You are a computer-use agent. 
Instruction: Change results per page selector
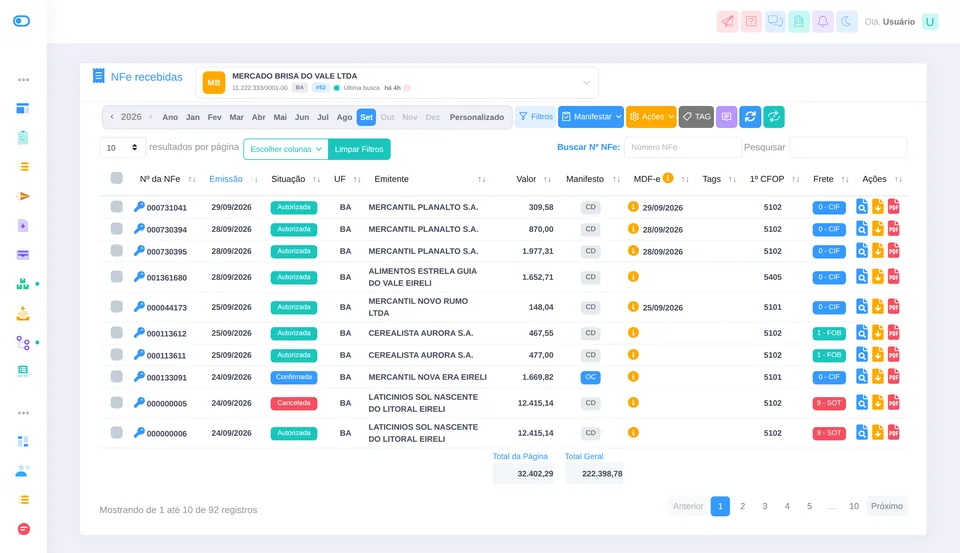click(122, 148)
